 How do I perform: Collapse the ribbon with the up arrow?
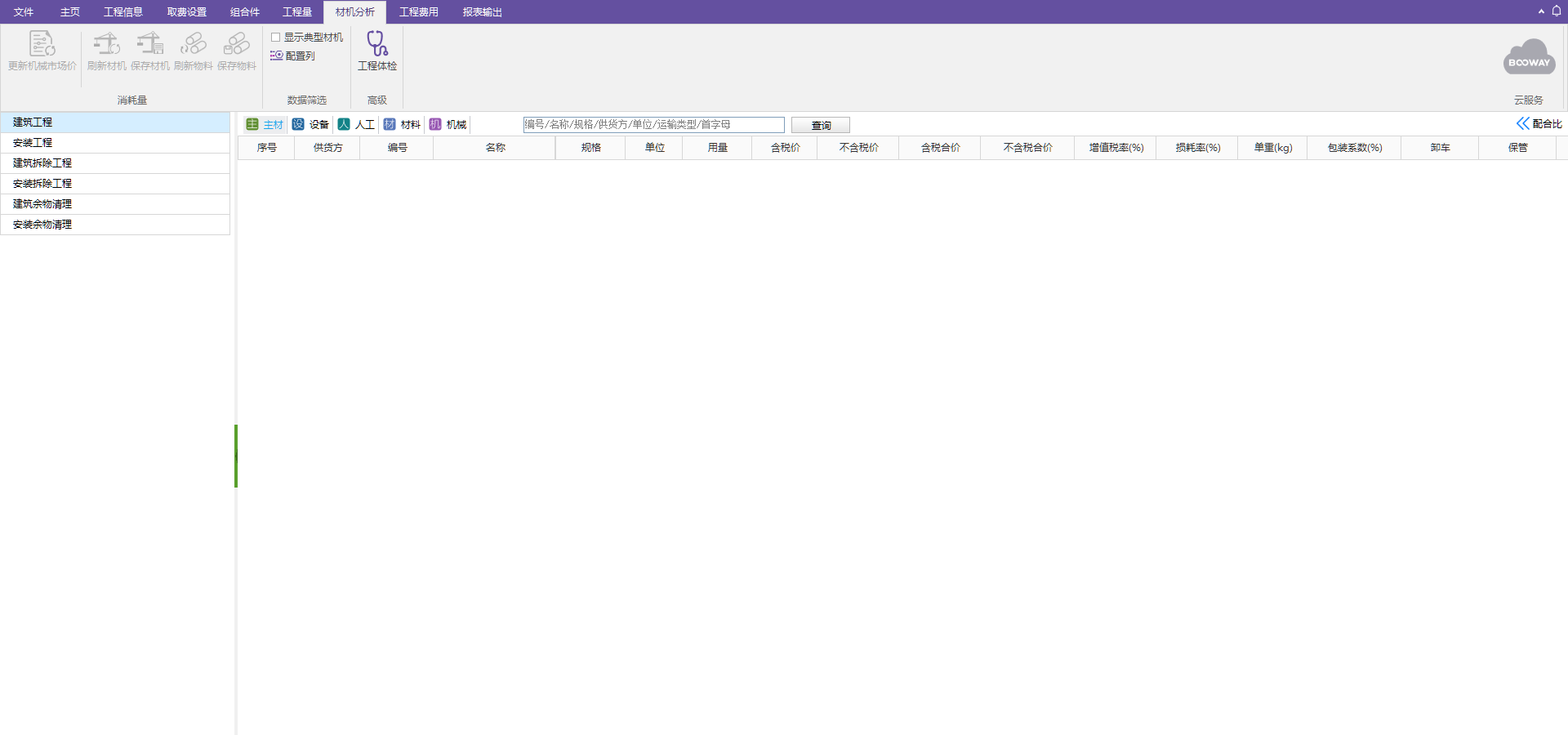[1541, 11]
